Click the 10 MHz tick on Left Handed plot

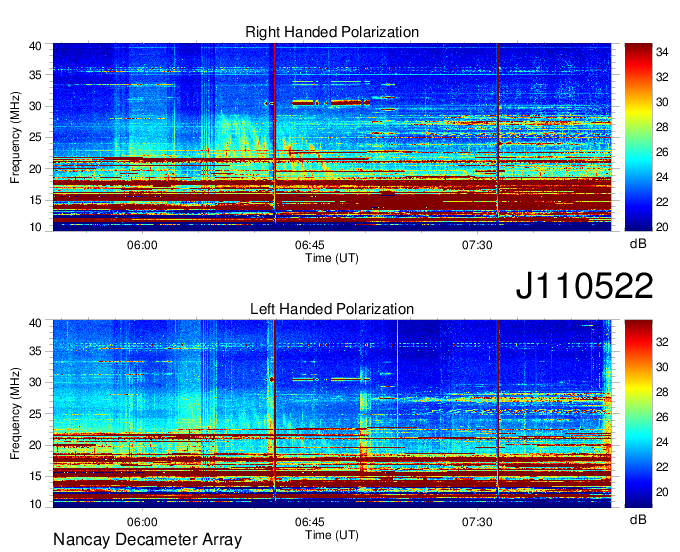pyautogui.click(x=35, y=504)
